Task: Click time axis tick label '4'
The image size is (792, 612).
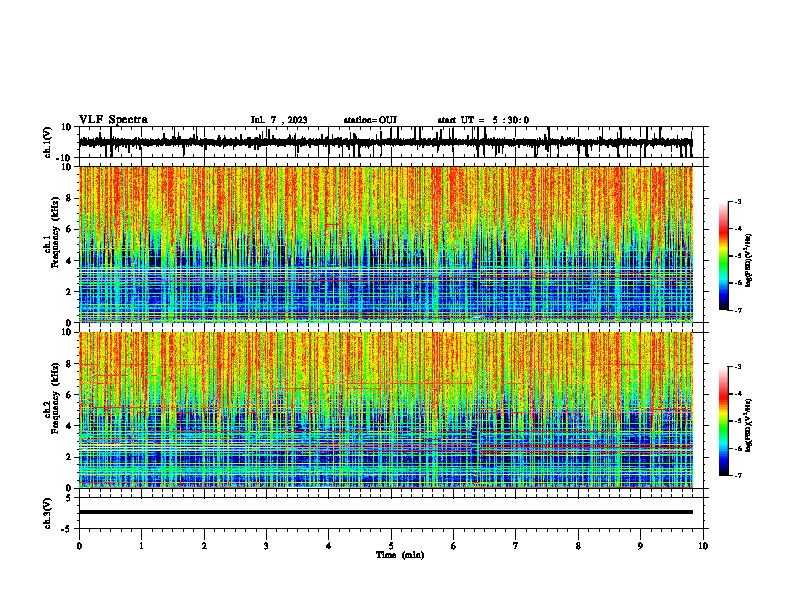Action: pos(329,546)
